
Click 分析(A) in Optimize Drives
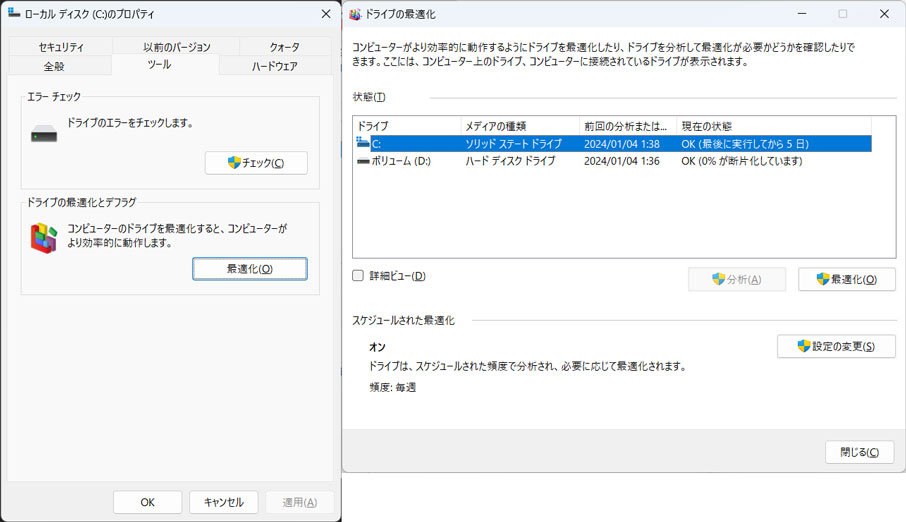tap(737, 280)
